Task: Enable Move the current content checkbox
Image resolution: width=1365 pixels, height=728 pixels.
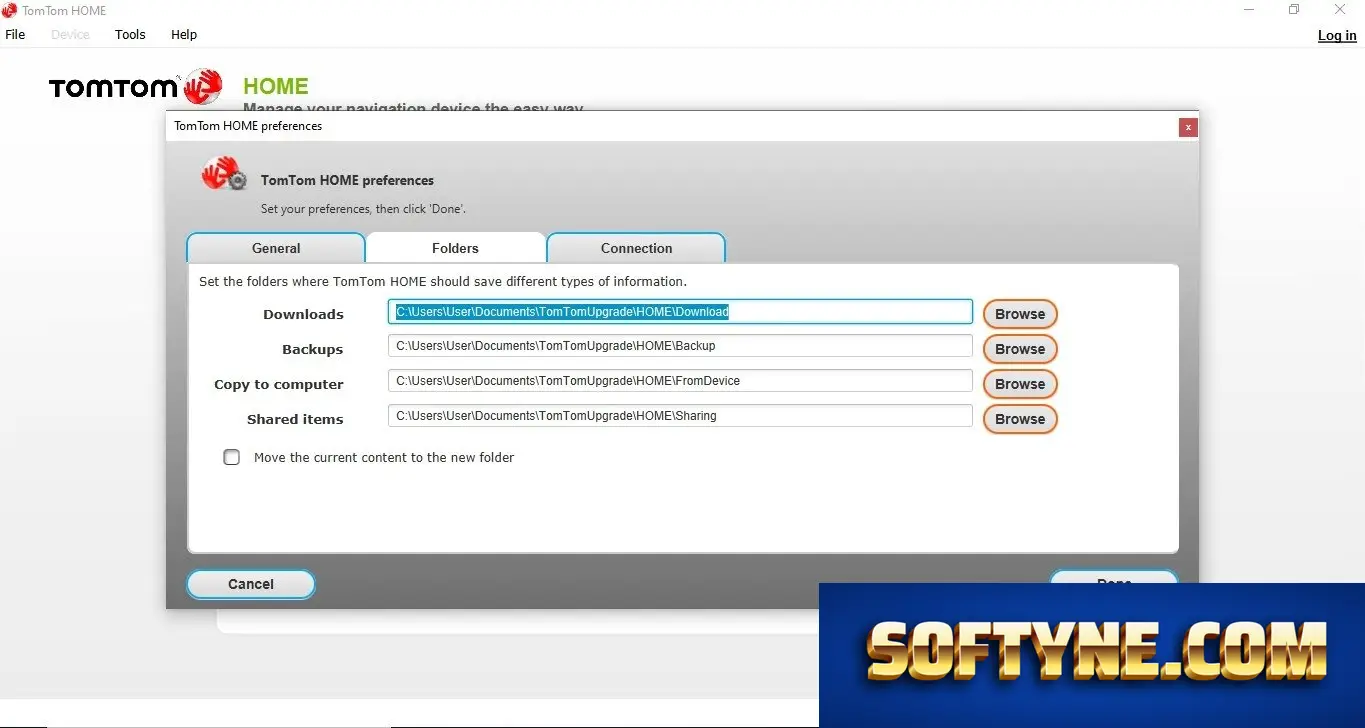Action: pos(232,457)
